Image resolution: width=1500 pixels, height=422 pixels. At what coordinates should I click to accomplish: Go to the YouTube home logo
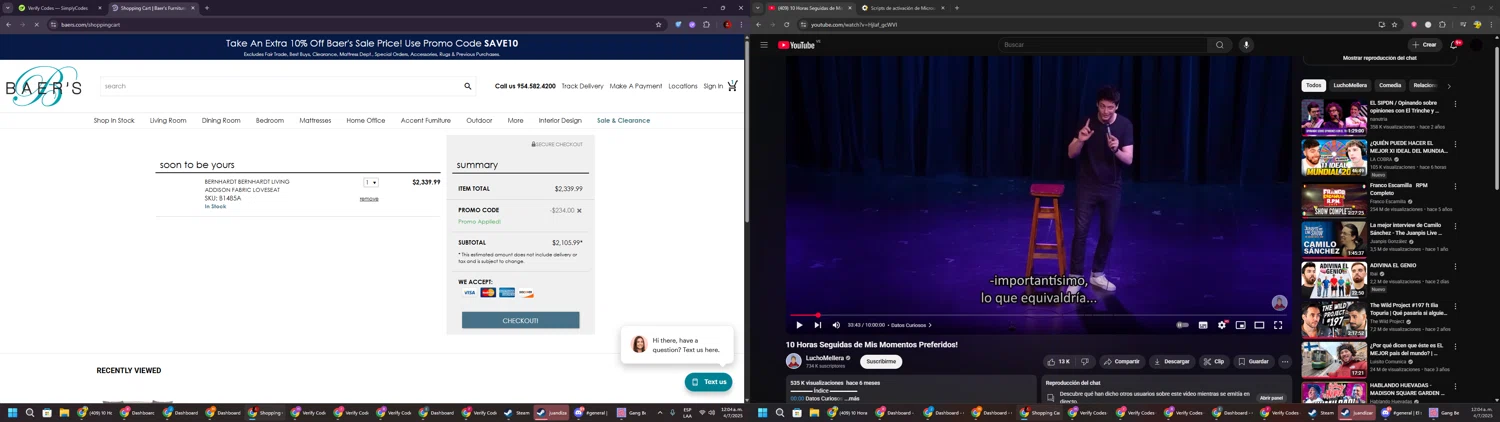[798, 45]
